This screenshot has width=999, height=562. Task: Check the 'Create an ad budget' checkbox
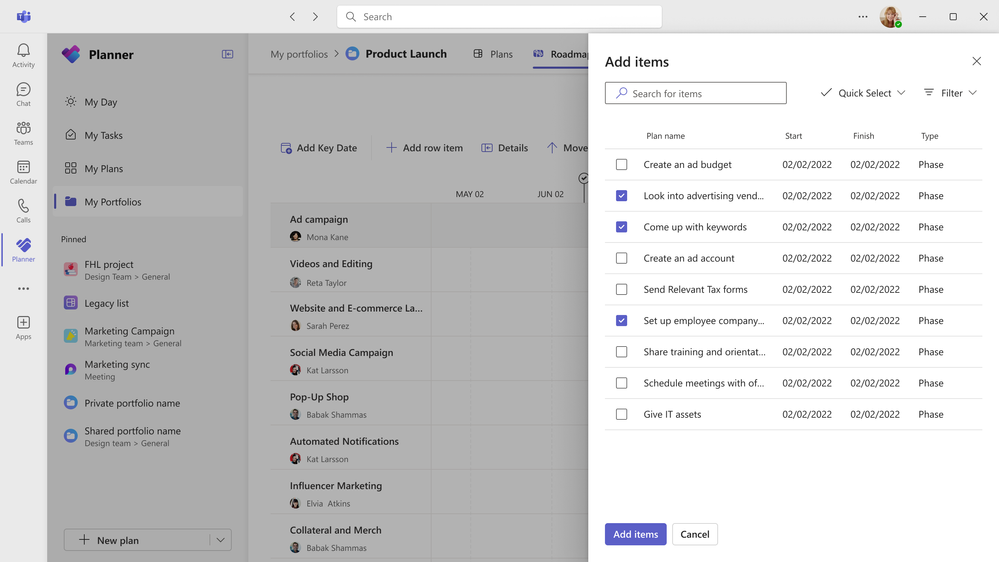(621, 165)
